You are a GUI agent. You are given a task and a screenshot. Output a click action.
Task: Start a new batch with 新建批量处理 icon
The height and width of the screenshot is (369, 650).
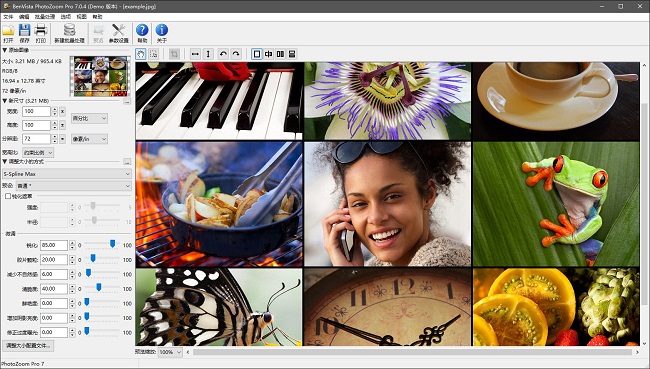[69, 33]
